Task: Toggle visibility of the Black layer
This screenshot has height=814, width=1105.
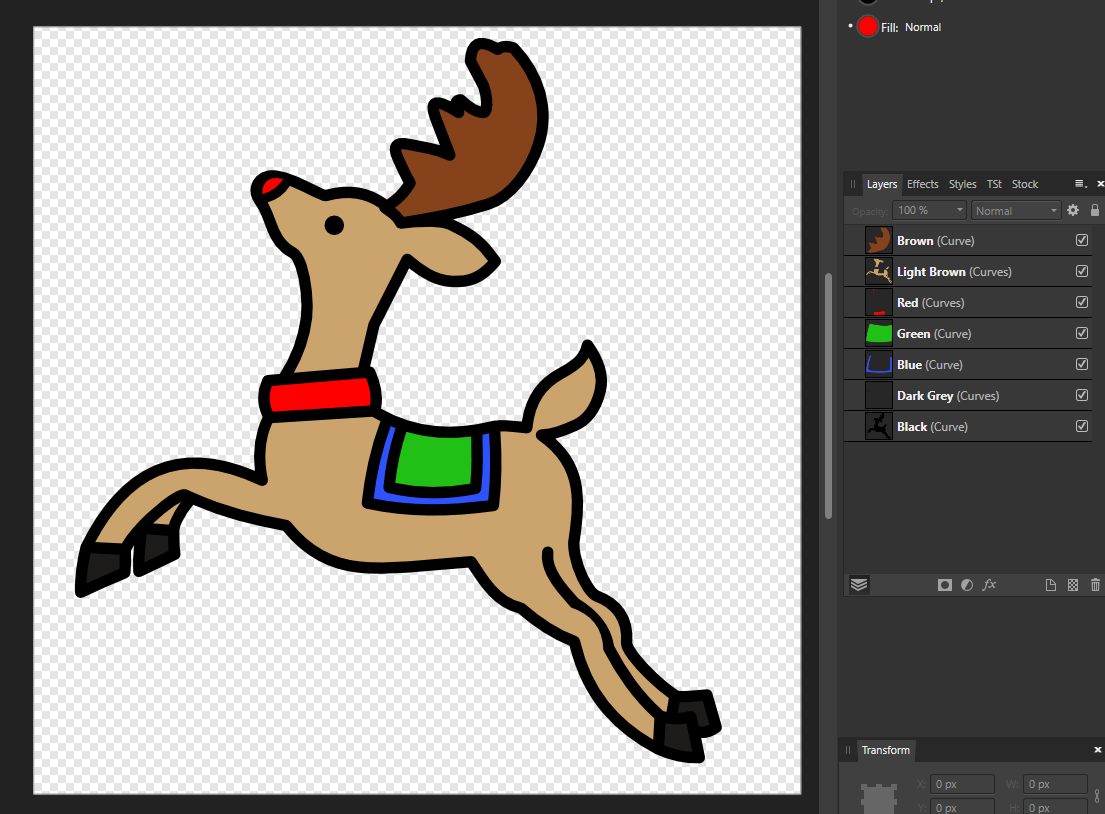Action: [1082, 426]
